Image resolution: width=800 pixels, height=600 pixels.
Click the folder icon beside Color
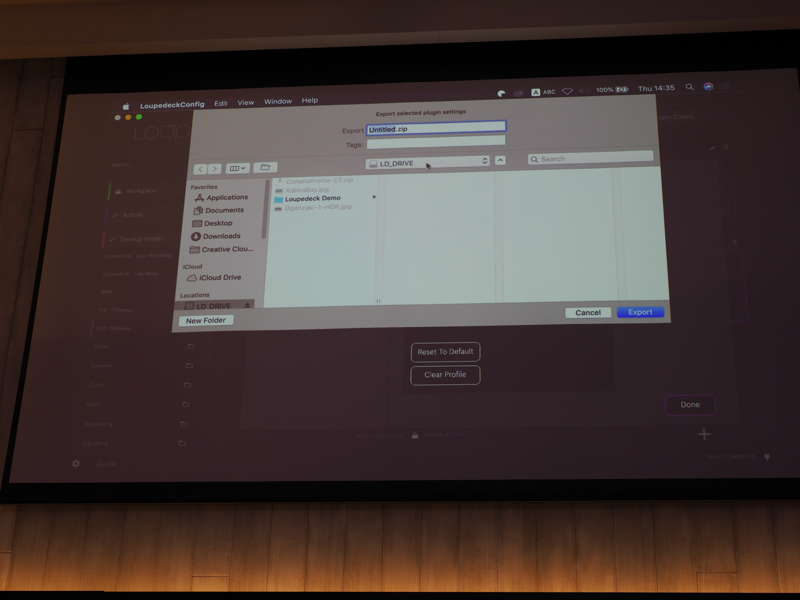click(191, 346)
